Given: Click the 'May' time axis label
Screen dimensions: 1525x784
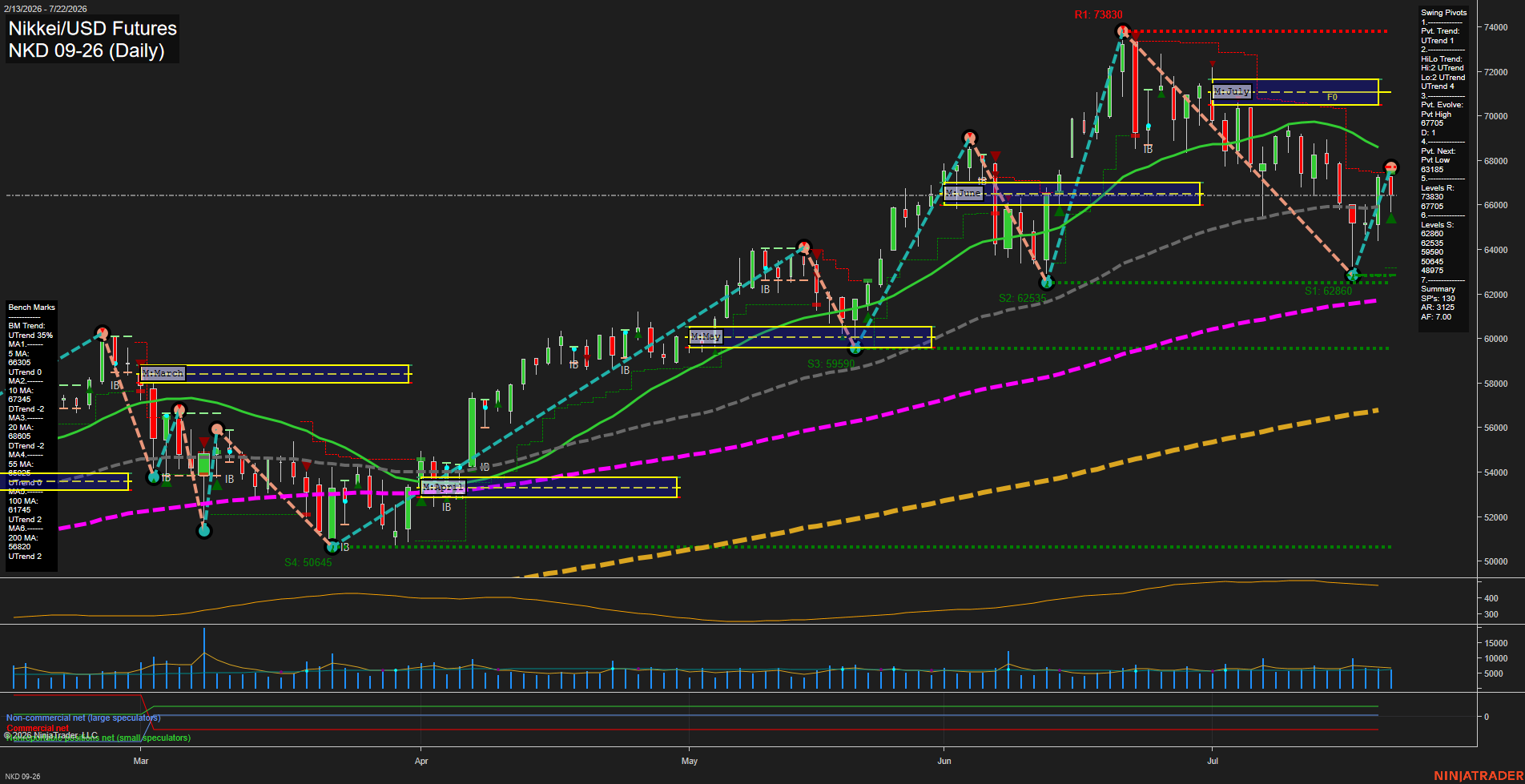Looking at the screenshot, I should [x=690, y=761].
